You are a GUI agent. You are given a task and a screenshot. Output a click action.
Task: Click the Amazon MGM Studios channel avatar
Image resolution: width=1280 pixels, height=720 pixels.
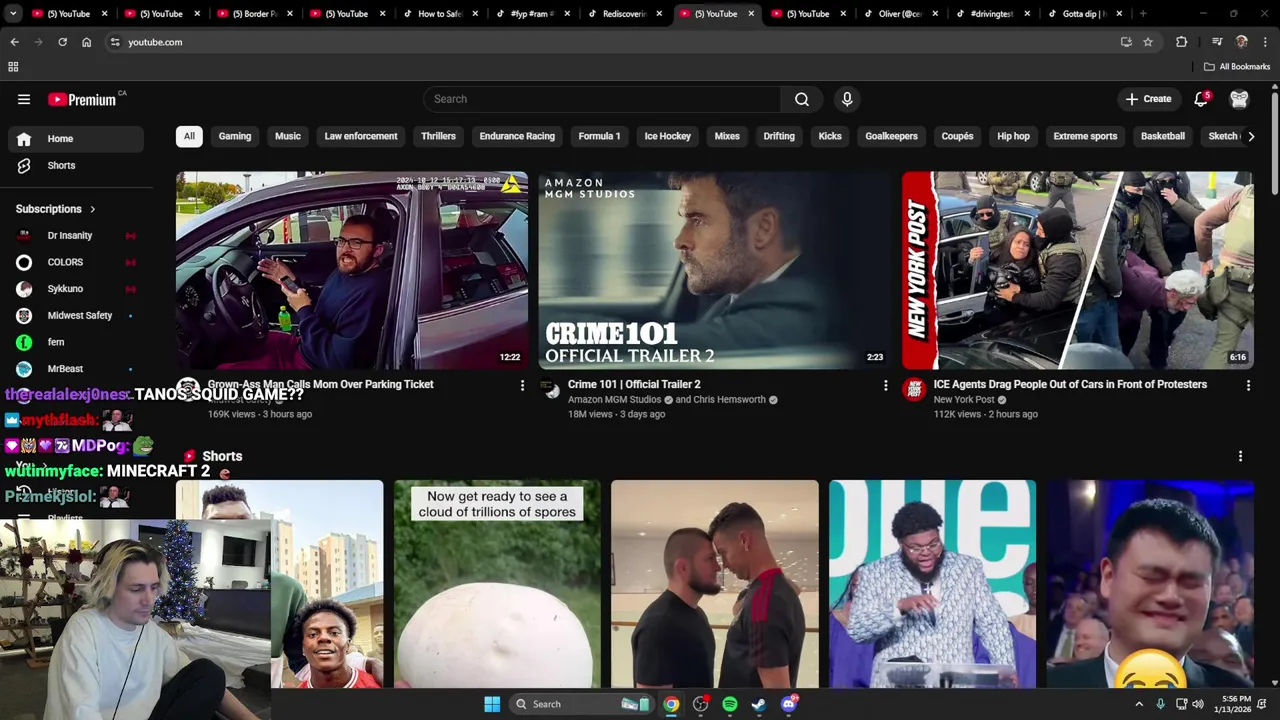pyautogui.click(x=551, y=390)
